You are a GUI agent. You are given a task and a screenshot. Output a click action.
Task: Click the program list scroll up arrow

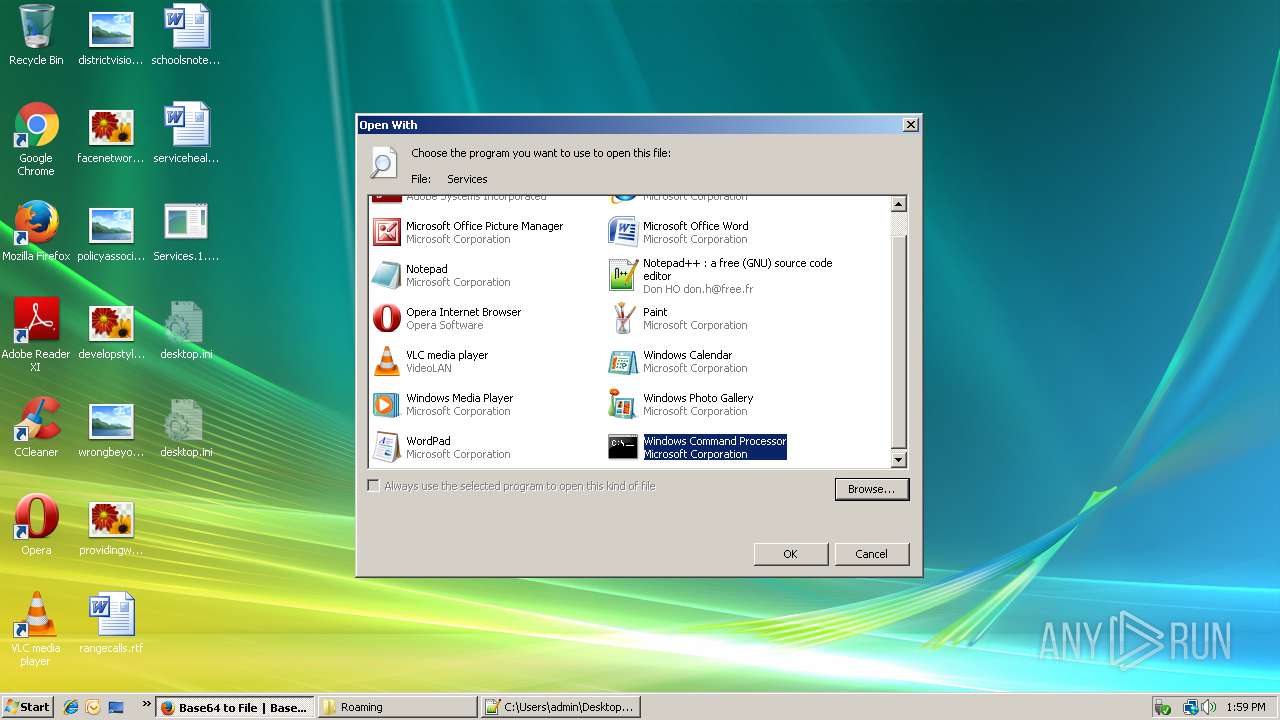point(898,204)
